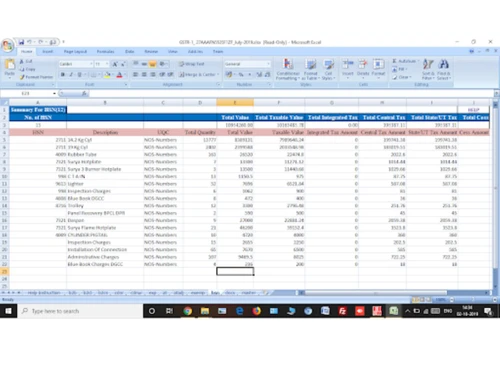Screen dimensions: 500x375
Task: Open the font size dropdown
Action: pos(107,64)
